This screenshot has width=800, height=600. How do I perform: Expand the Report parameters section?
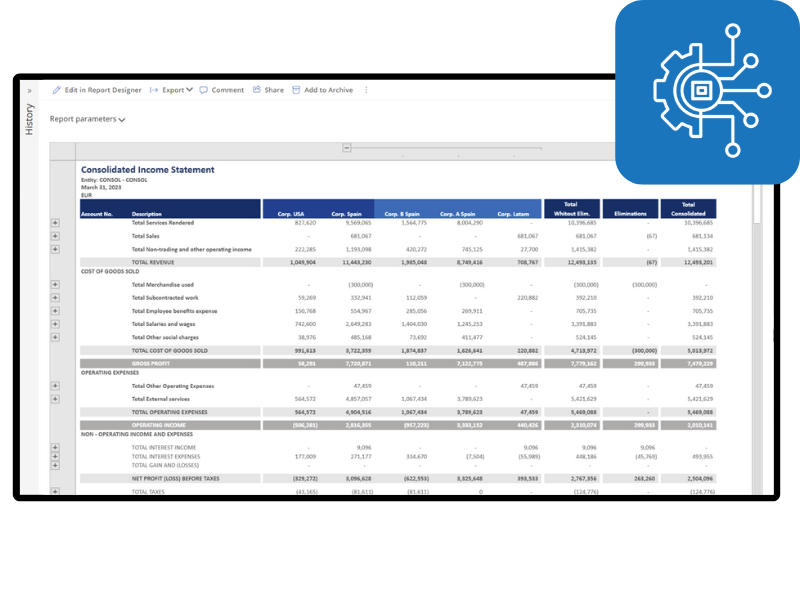(x=88, y=119)
